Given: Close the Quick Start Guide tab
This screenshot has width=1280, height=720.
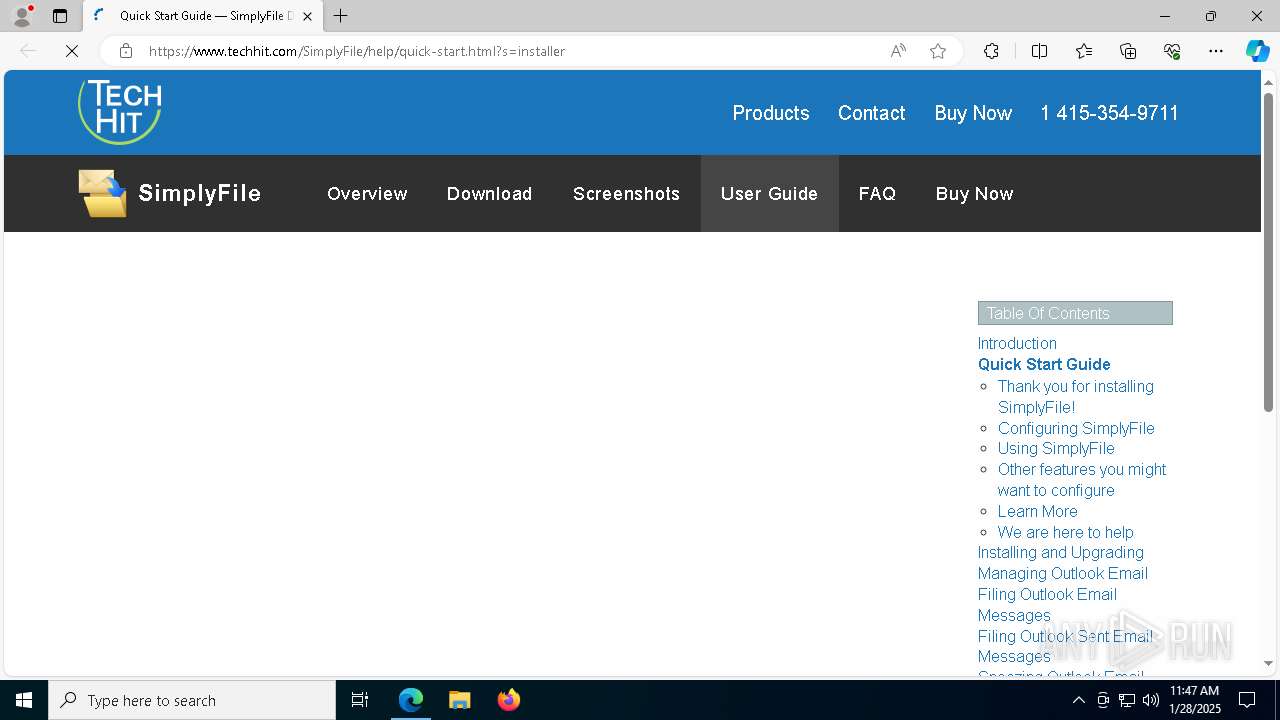Looking at the screenshot, I should 307,16.
